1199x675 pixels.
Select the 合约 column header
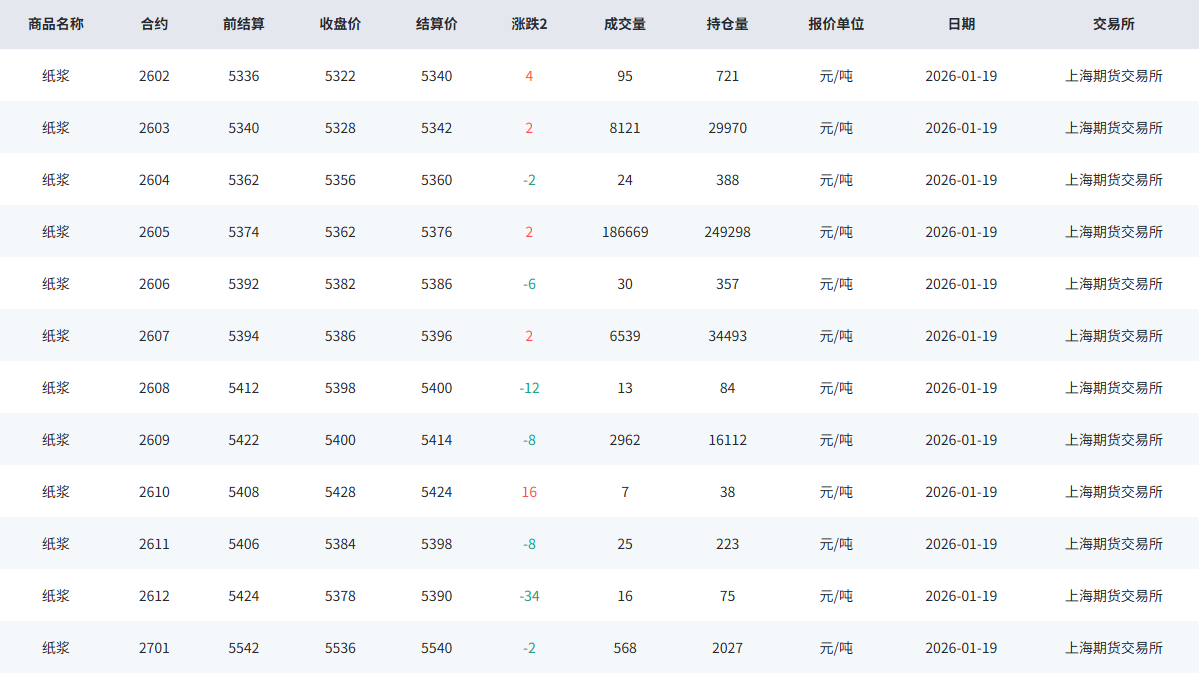click(154, 24)
